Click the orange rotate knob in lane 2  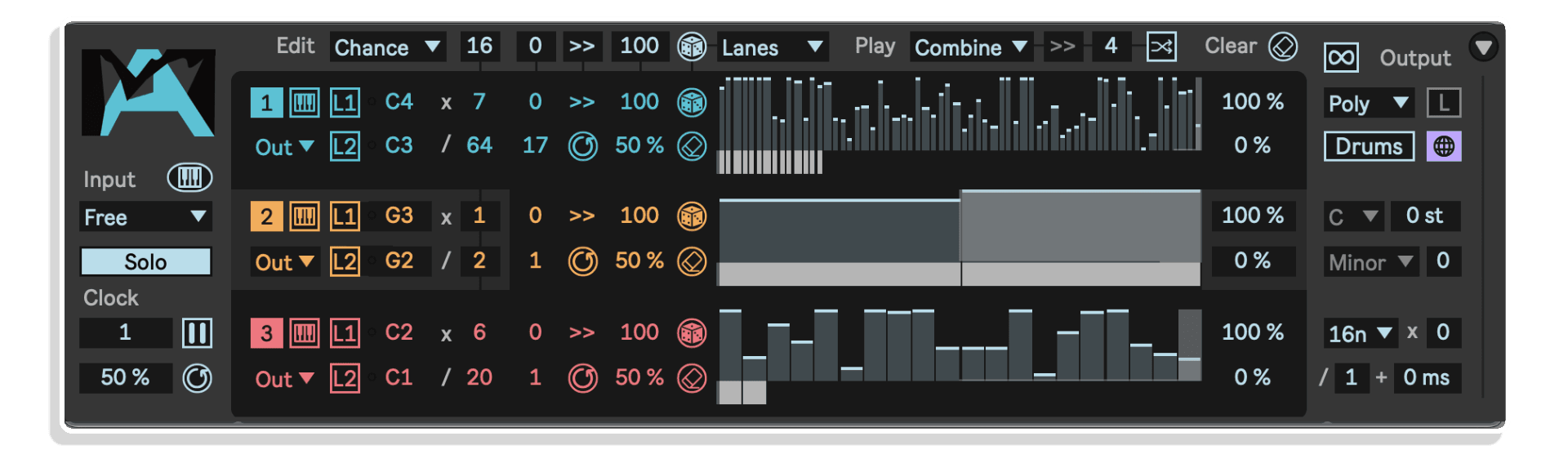[582, 261]
